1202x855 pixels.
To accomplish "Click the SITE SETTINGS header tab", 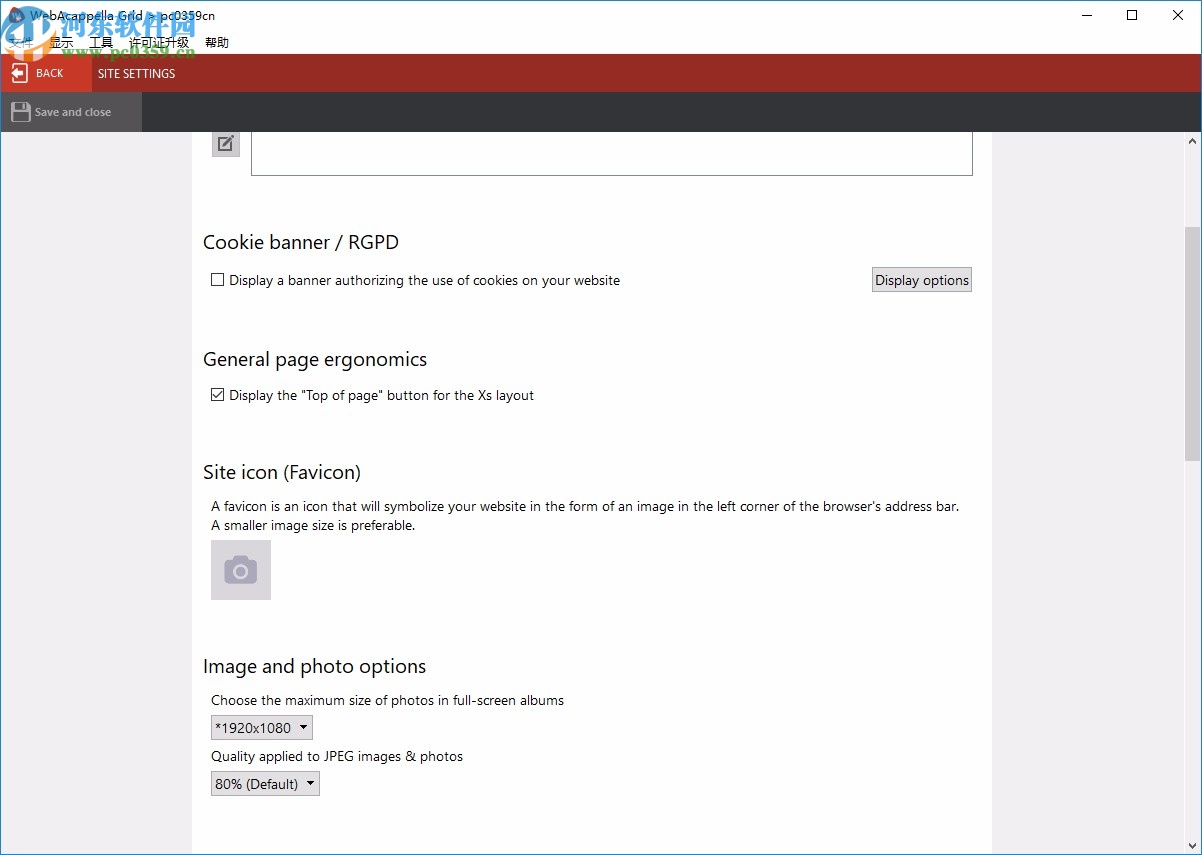I will (x=136, y=73).
